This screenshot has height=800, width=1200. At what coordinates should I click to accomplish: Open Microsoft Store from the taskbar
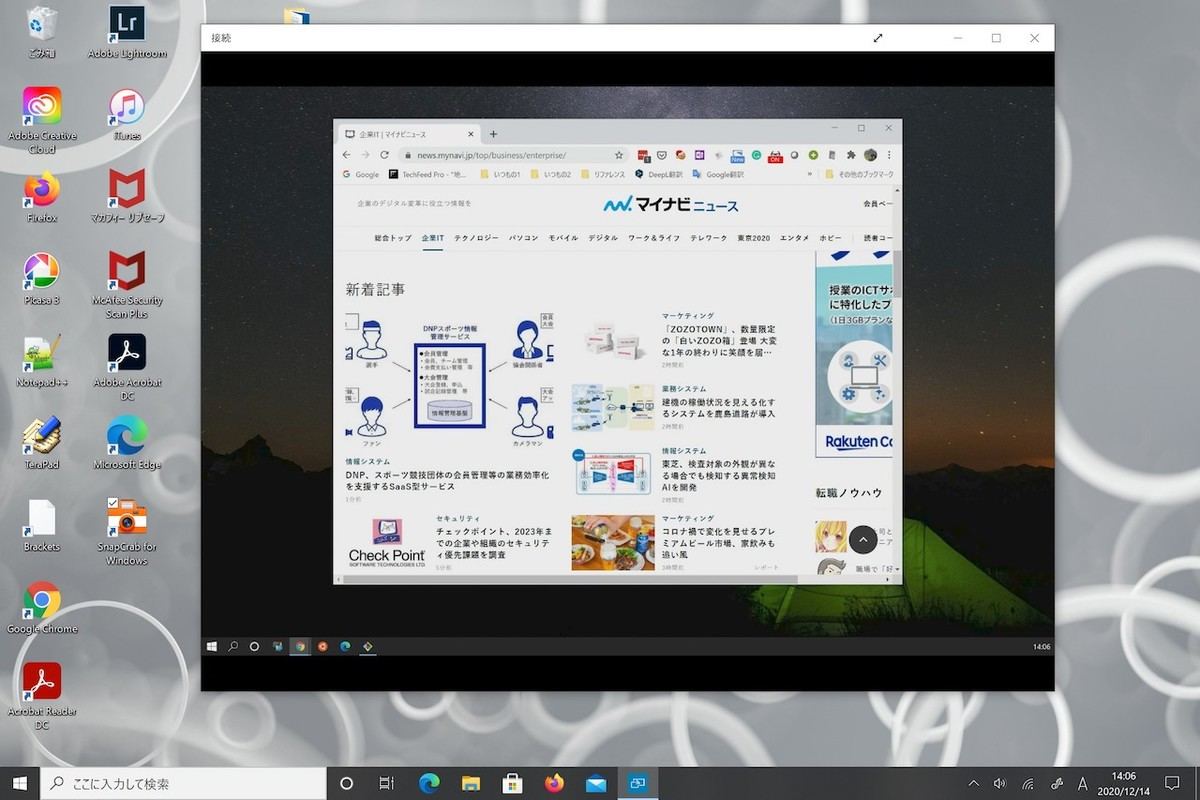(x=512, y=783)
